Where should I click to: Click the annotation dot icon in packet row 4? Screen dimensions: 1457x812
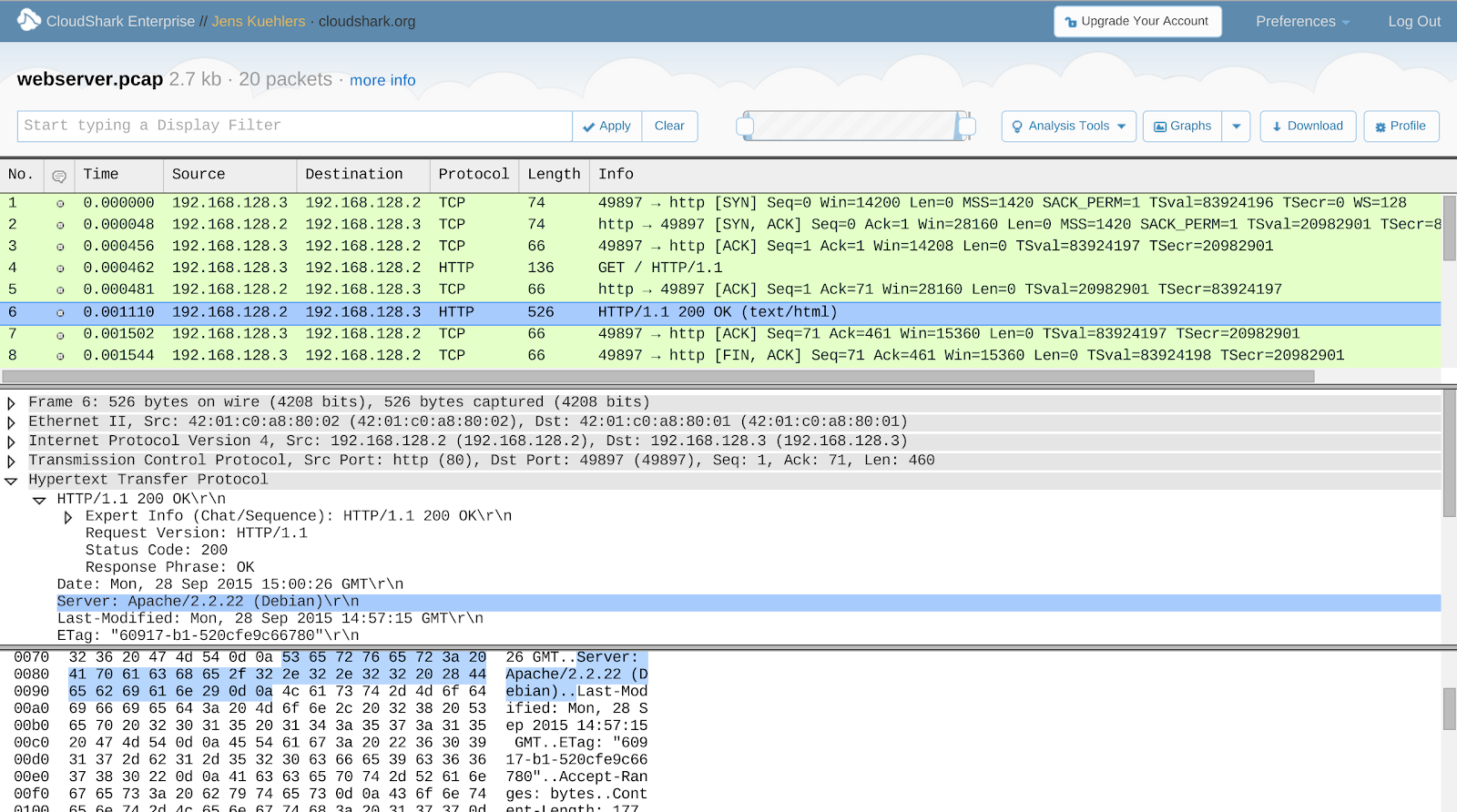pyautogui.click(x=60, y=269)
